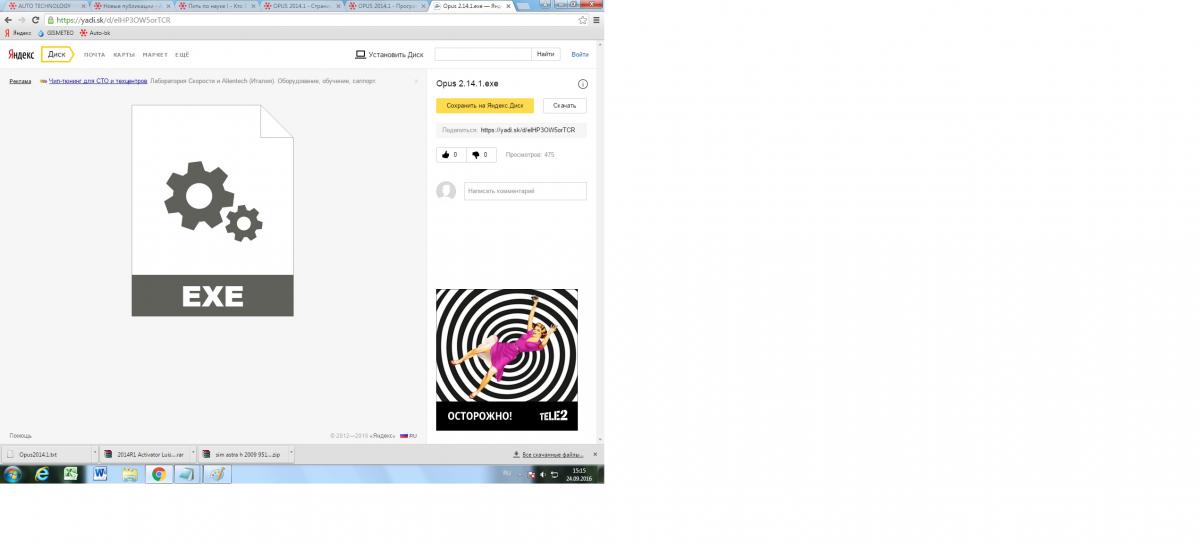1200x544 pixels.
Task: Switch to the OPUS 2014.1 - Страница tab
Action: click(300, 6)
